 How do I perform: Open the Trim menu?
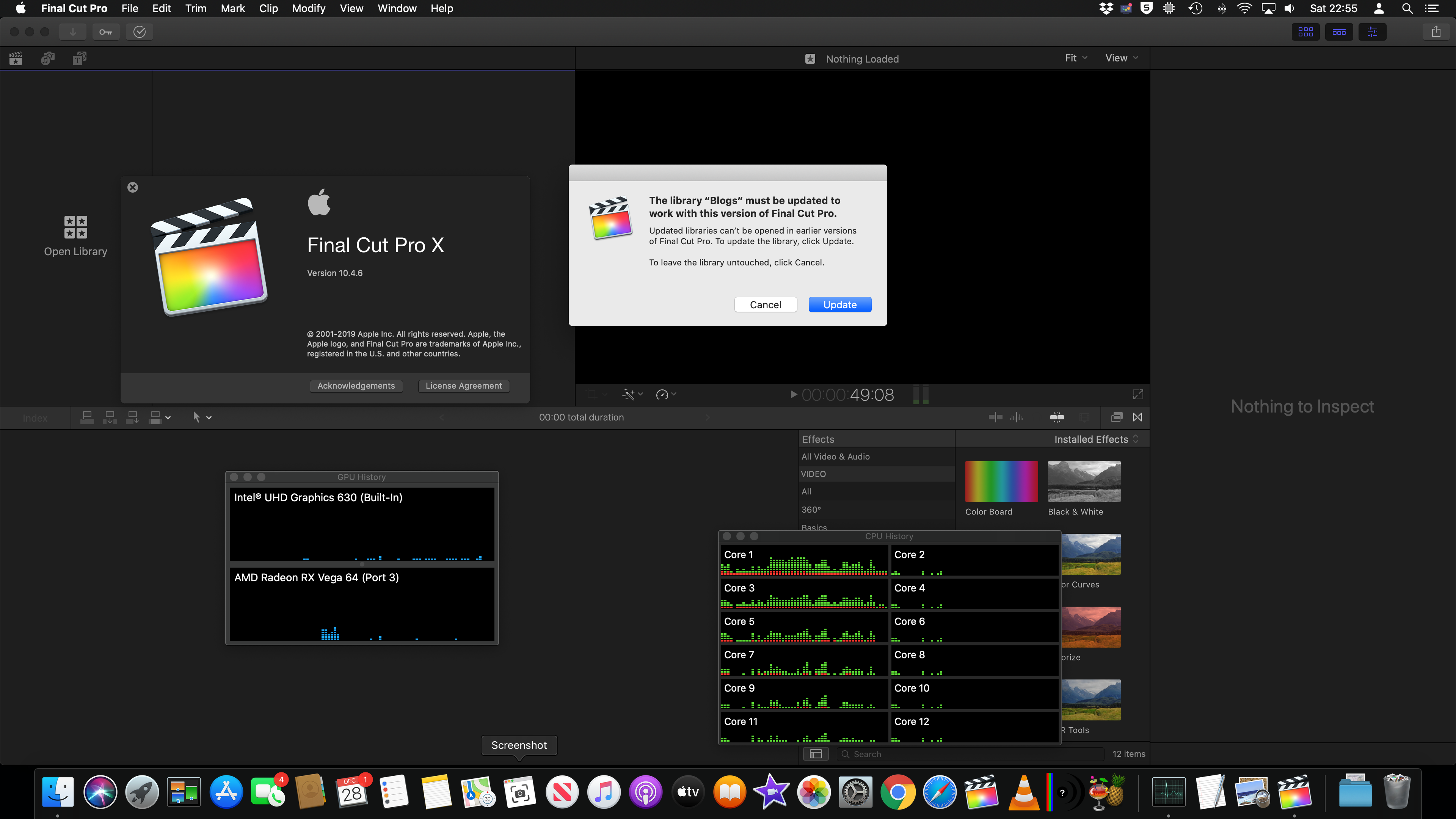(x=196, y=8)
